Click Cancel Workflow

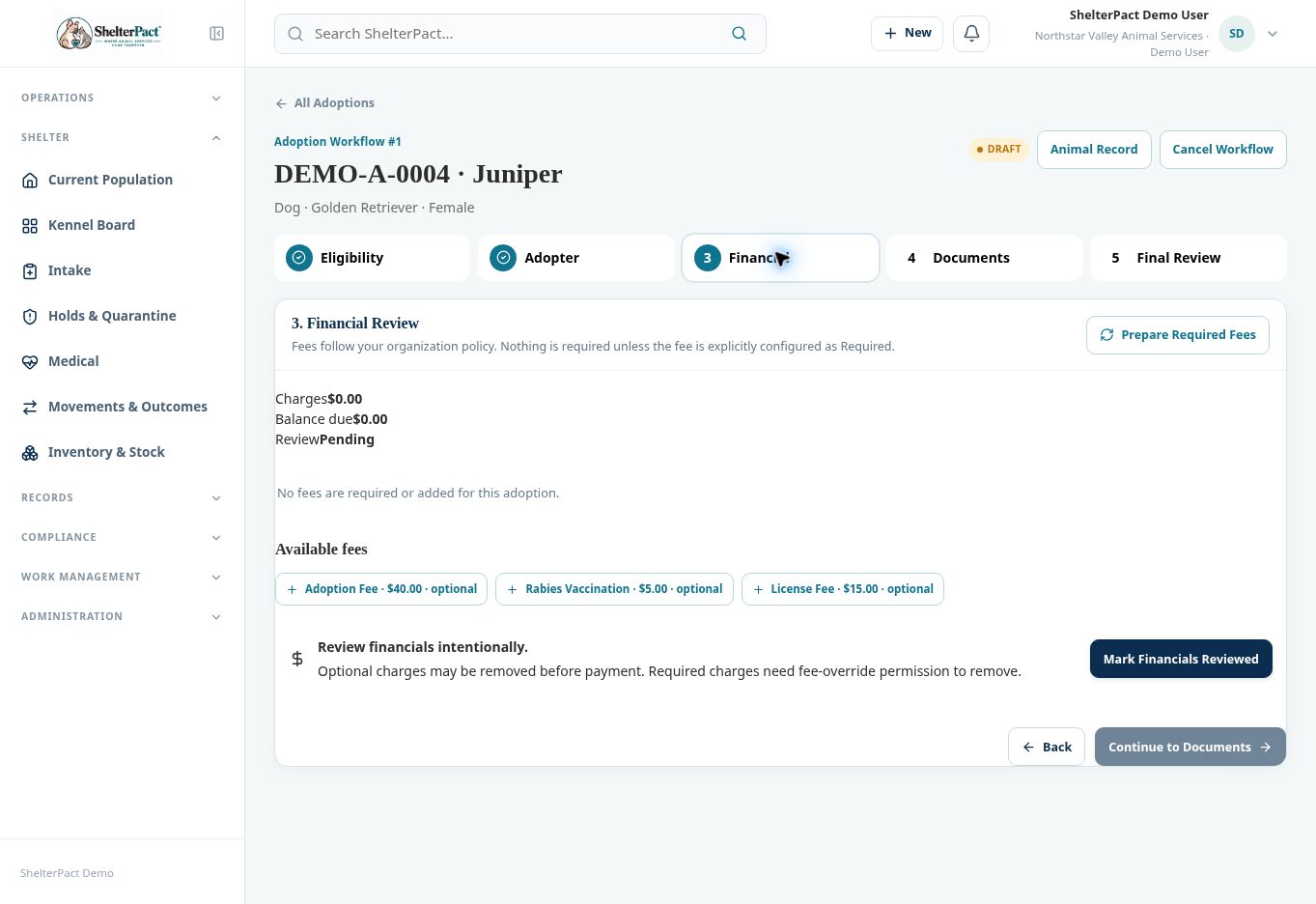pyautogui.click(x=1222, y=150)
